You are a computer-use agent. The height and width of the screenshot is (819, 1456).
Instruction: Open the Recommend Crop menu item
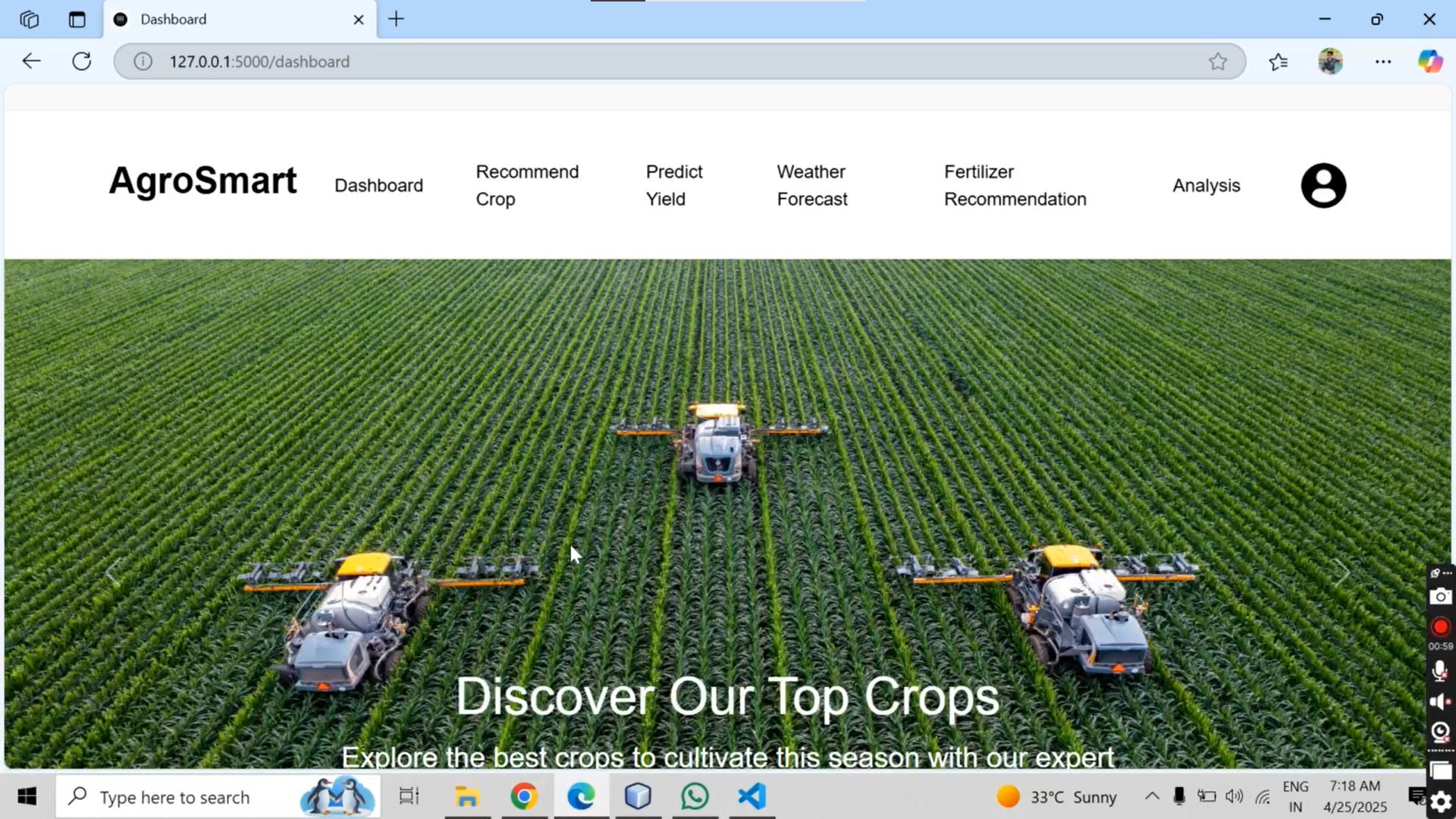pos(527,185)
